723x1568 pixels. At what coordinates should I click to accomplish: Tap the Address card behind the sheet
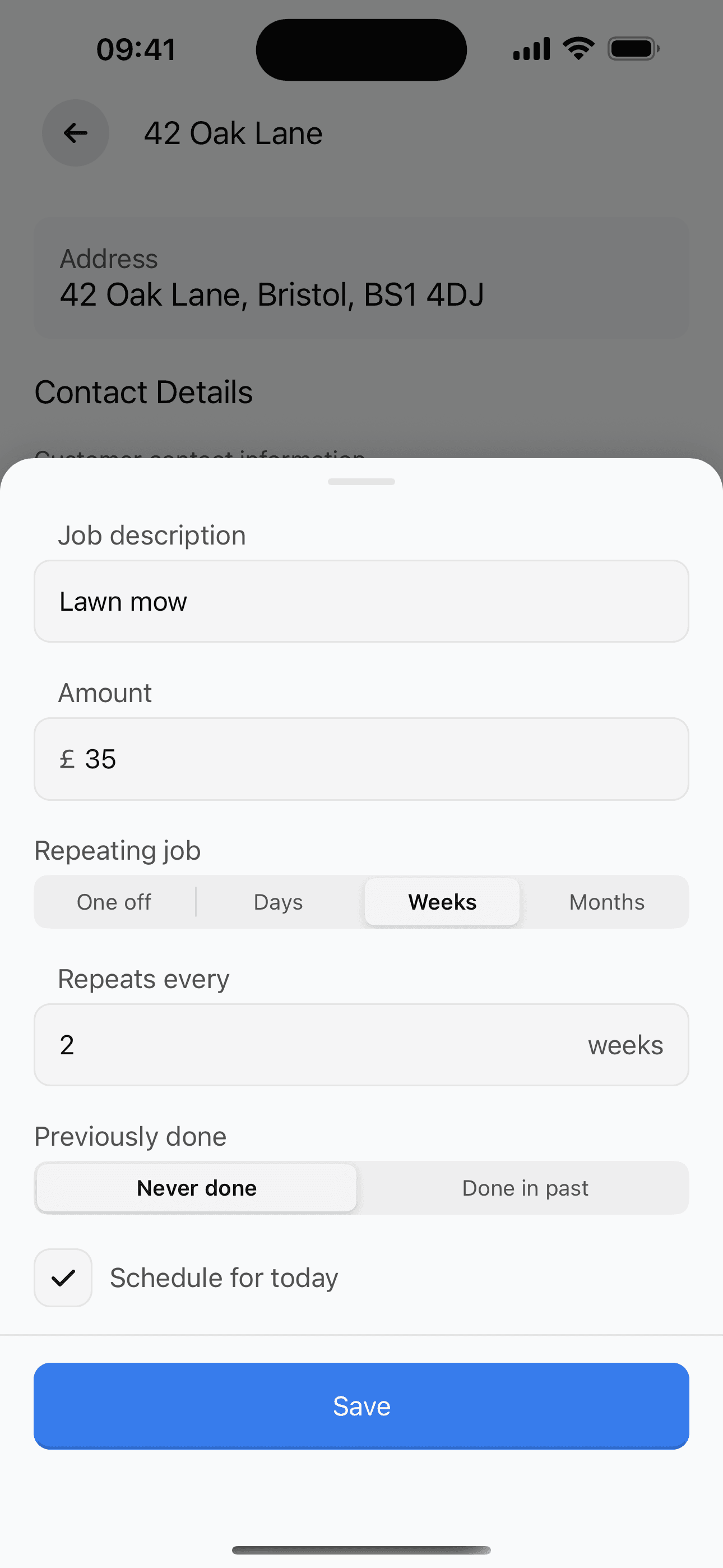361,278
